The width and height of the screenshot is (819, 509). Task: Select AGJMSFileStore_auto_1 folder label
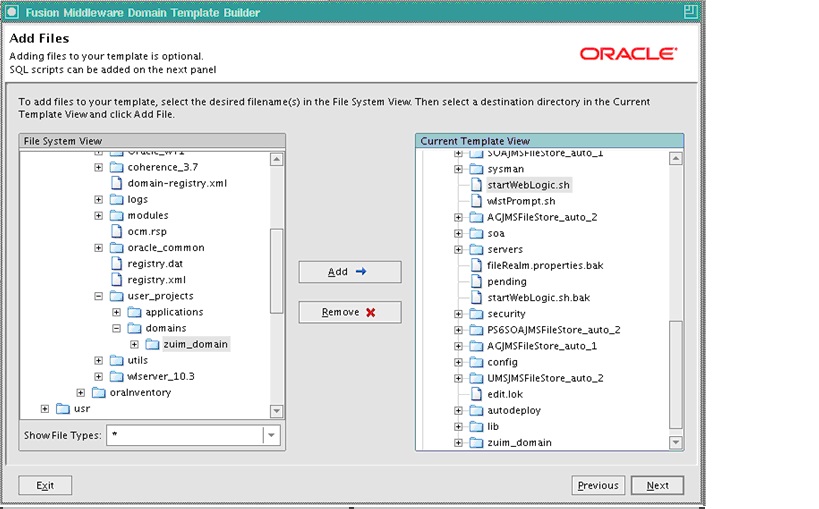coord(542,346)
